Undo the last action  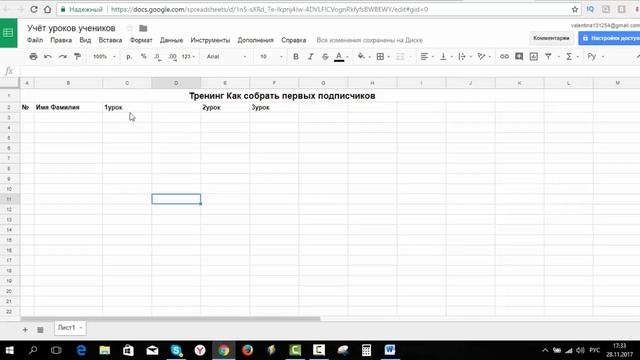(48, 57)
